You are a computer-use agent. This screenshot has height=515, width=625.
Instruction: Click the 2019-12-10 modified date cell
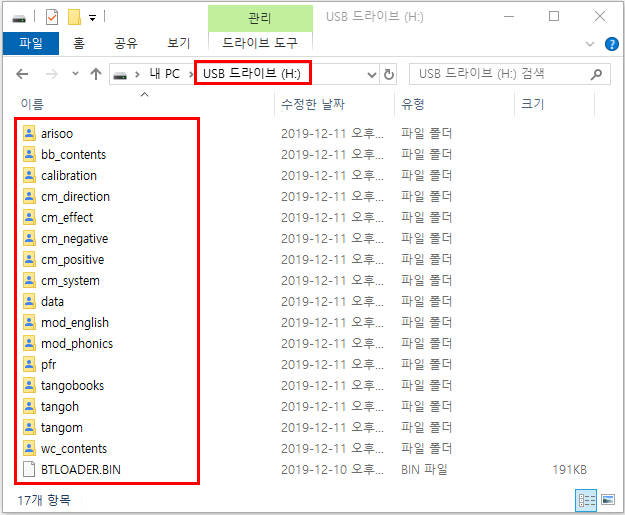[332, 470]
